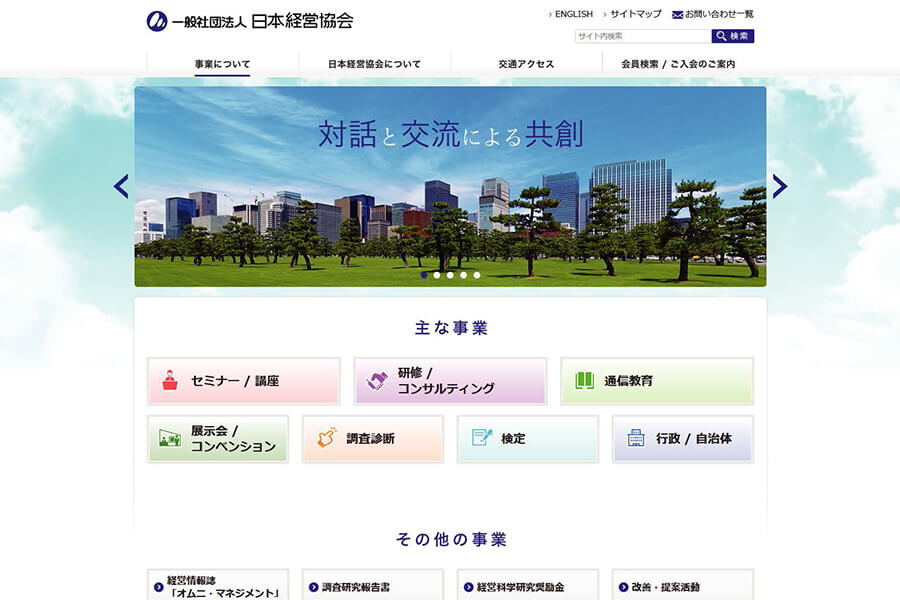Focus the サイト内検索 input field
The image size is (900, 600).
tap(643, 36)
